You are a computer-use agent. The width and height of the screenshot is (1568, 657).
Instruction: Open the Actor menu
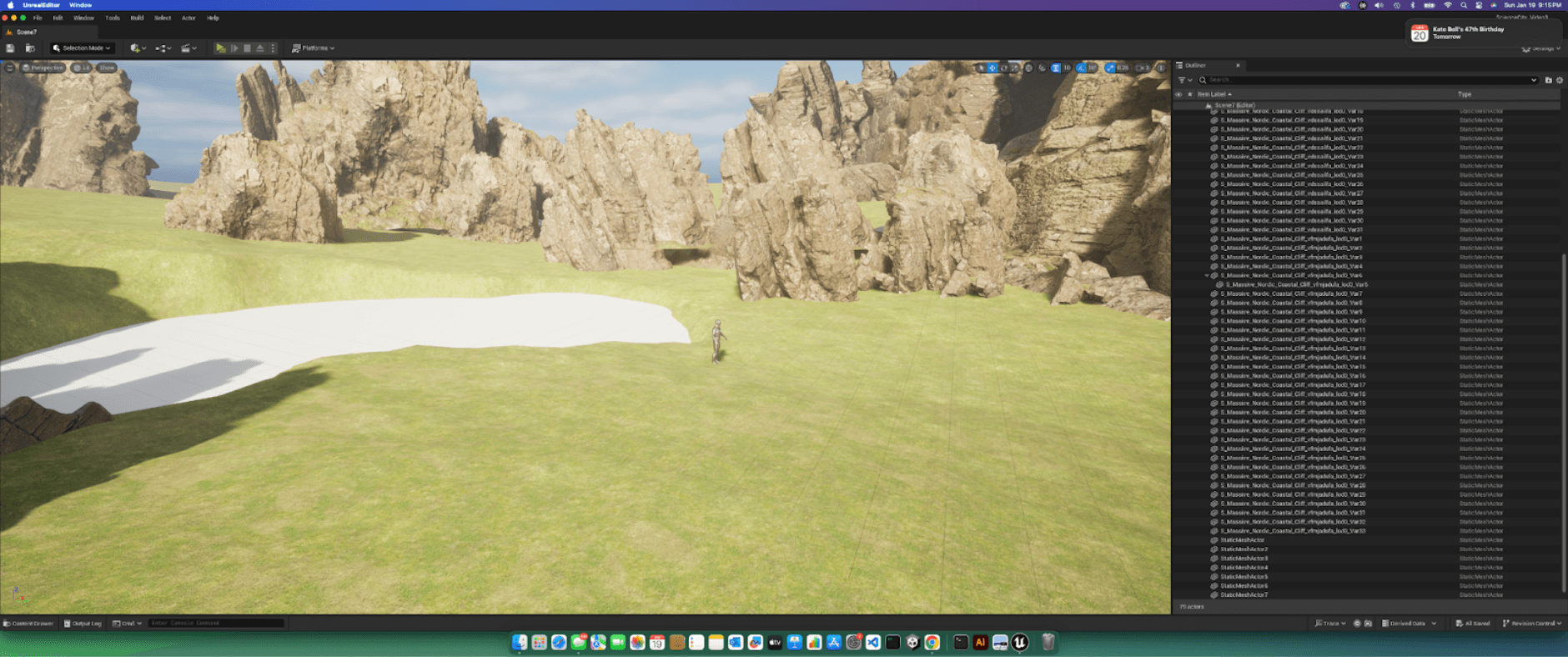(188, 18)
